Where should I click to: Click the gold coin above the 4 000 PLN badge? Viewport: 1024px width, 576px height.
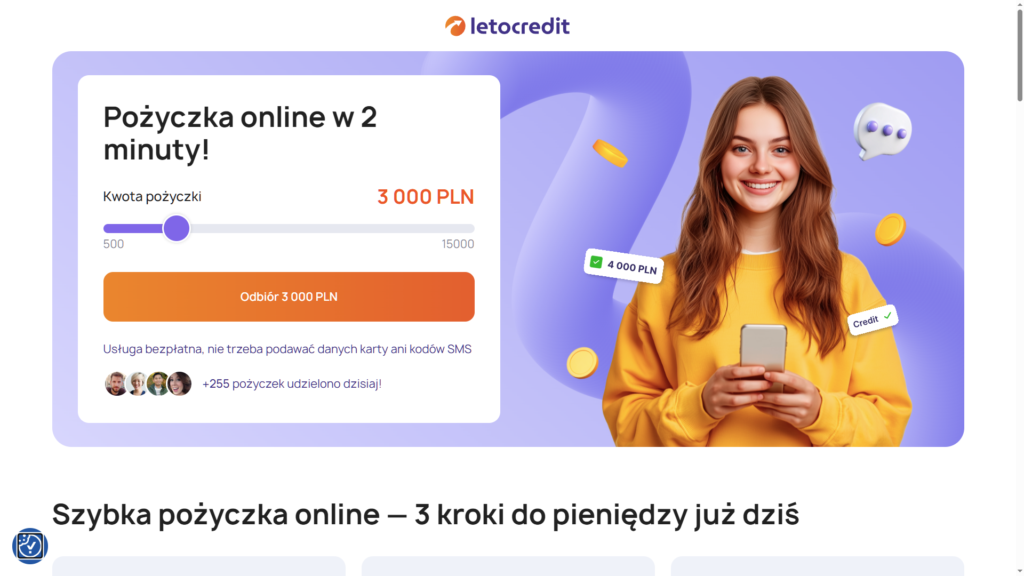[x=610, y=153]
